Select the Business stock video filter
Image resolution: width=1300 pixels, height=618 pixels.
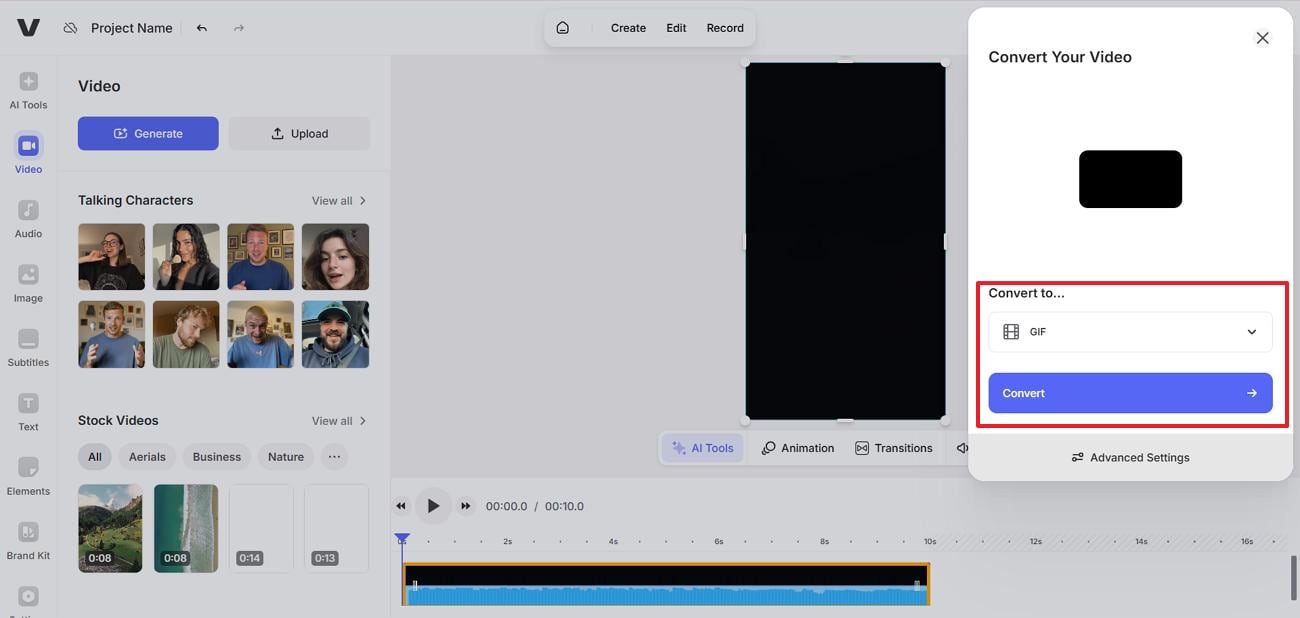pyautogui.click(x=216, y=456)
